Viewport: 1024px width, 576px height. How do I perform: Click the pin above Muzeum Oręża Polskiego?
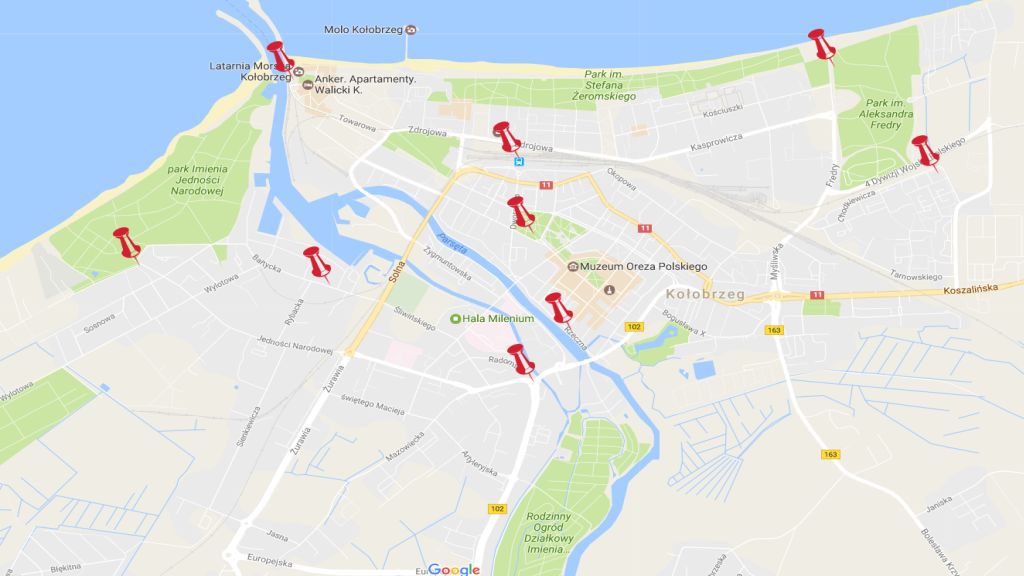coord(521,213)
